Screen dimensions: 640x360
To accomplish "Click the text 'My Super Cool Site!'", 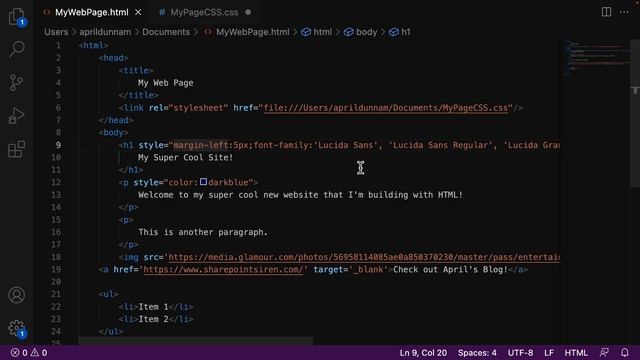I will (x=185, y=158).
